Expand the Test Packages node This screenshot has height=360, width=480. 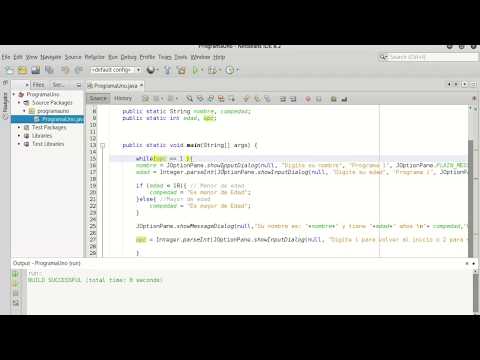19,128
